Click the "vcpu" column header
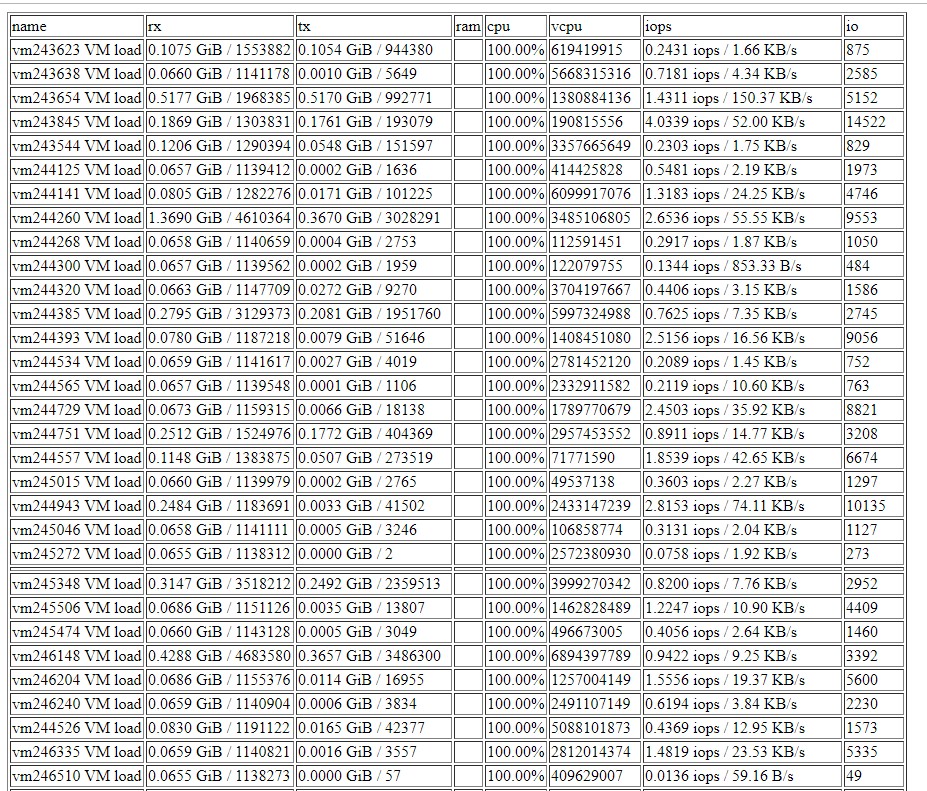The height and width of the screenshot is (791, 927). (x=594, y=27)
